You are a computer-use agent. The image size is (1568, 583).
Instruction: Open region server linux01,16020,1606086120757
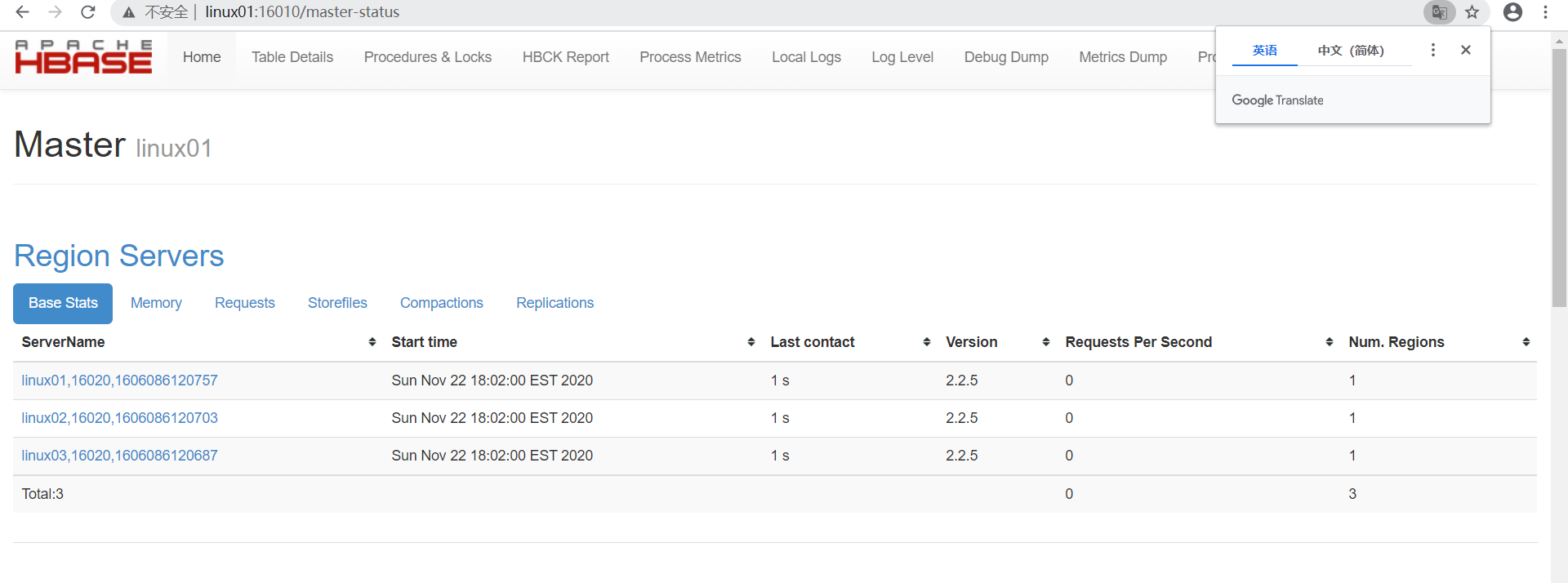pos(120,381)
